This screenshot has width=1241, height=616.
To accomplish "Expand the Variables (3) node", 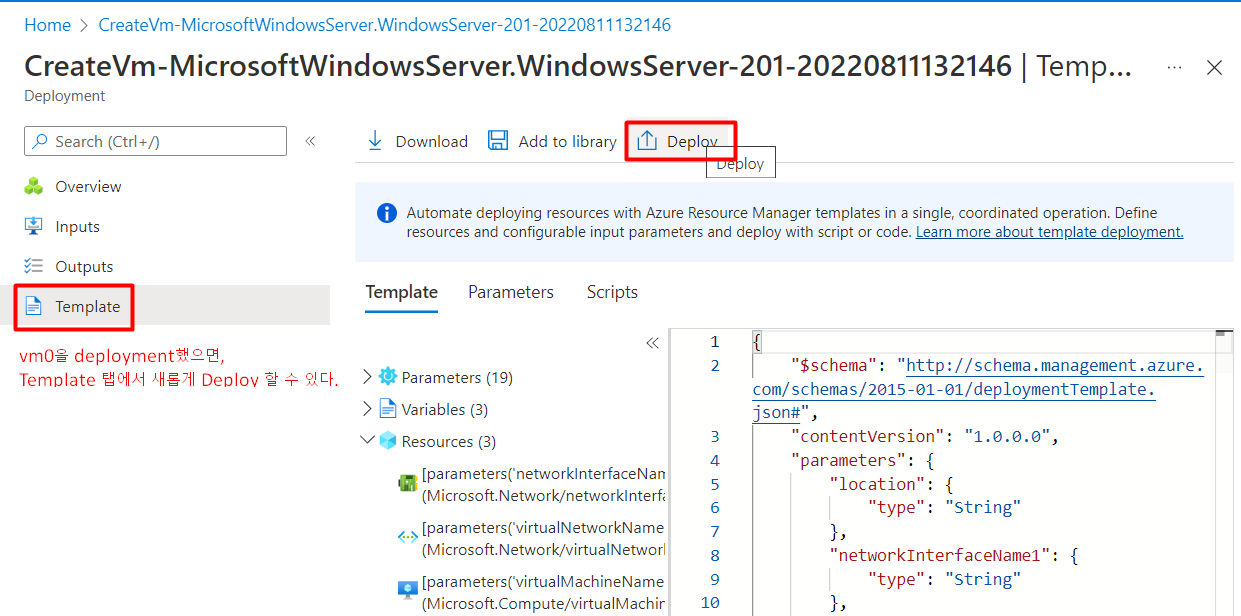I will (x=366, y=409).
